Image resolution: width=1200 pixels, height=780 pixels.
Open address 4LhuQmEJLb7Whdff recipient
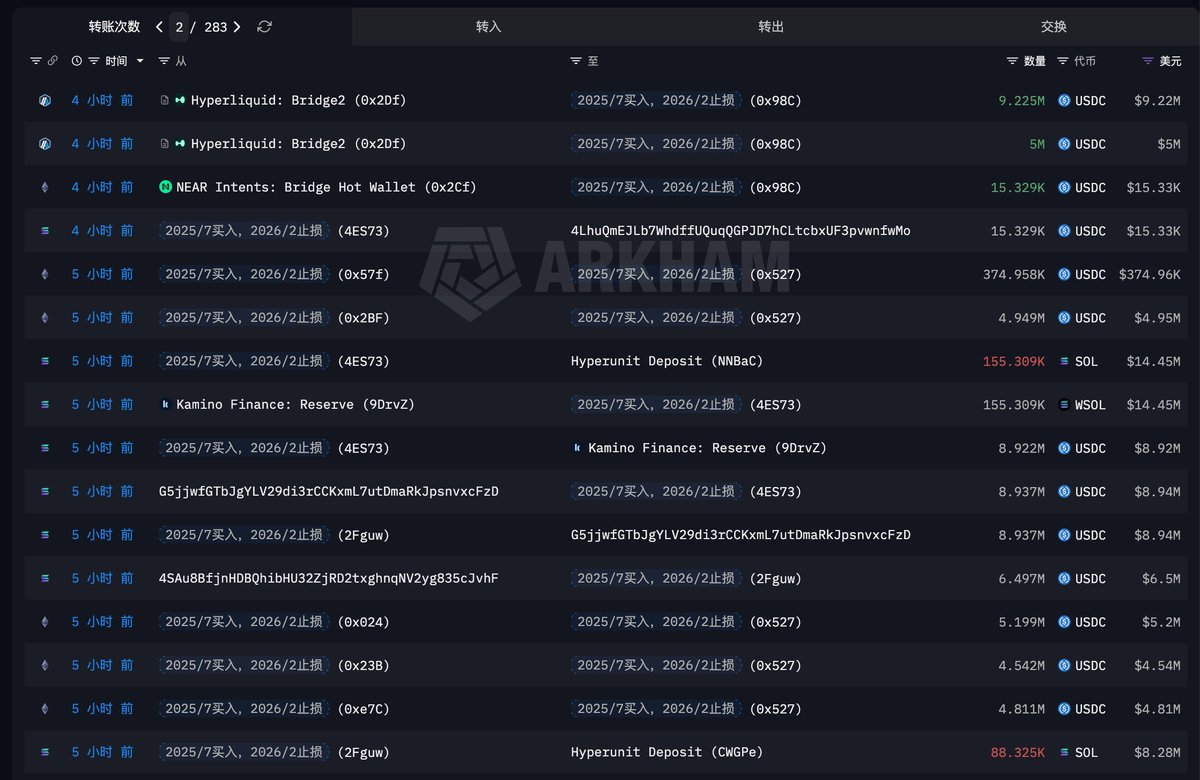click(741, 231)
